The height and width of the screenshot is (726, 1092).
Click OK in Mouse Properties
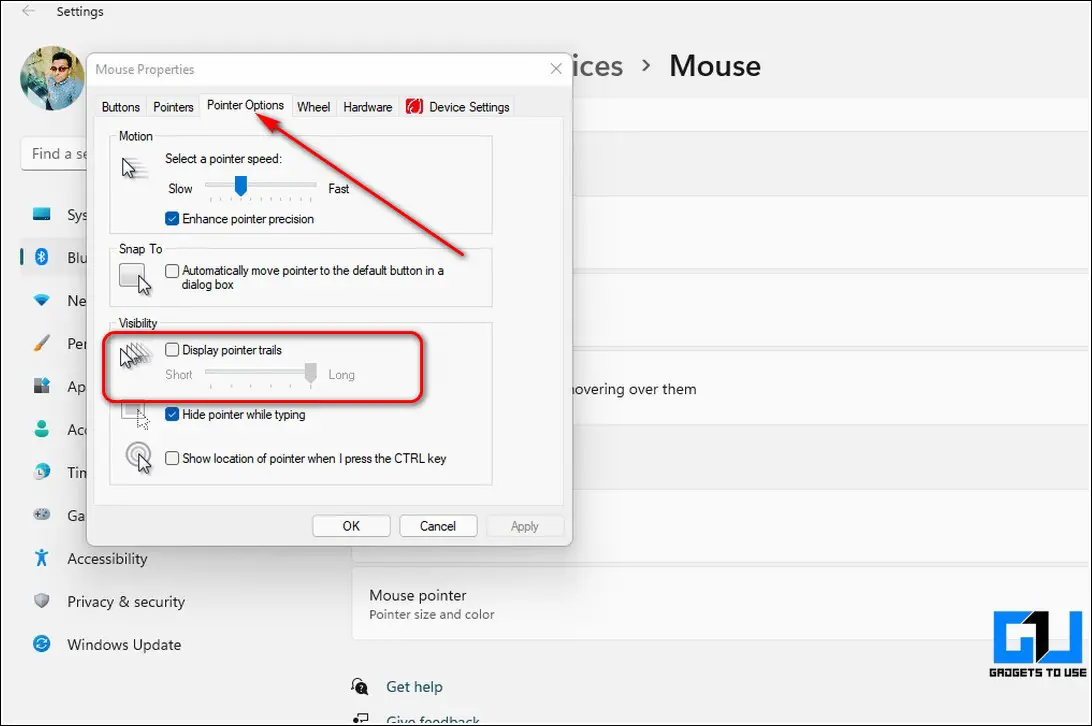click(x=351, y=526)
